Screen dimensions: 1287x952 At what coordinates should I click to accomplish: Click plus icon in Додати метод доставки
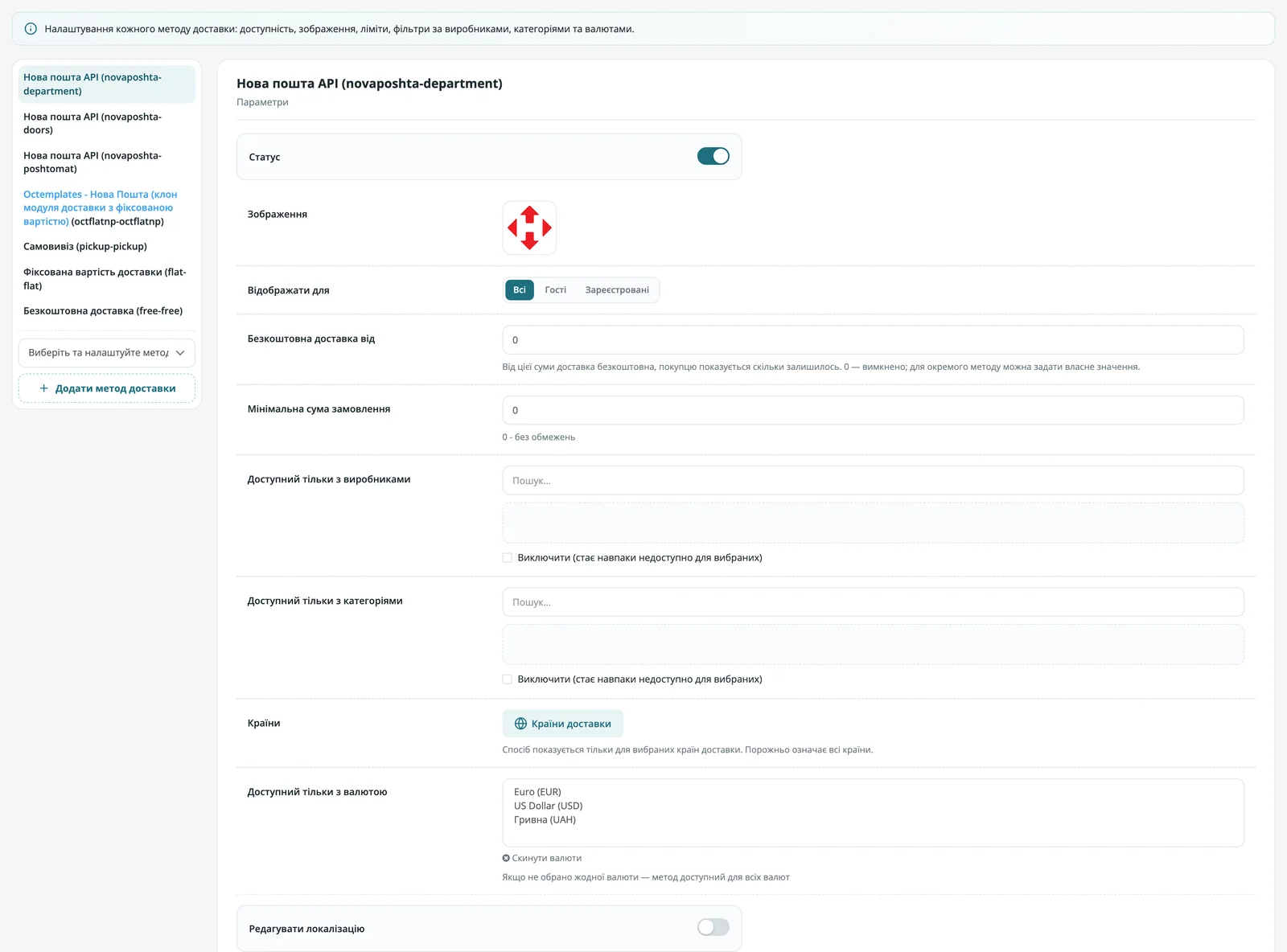click(44, 388)
